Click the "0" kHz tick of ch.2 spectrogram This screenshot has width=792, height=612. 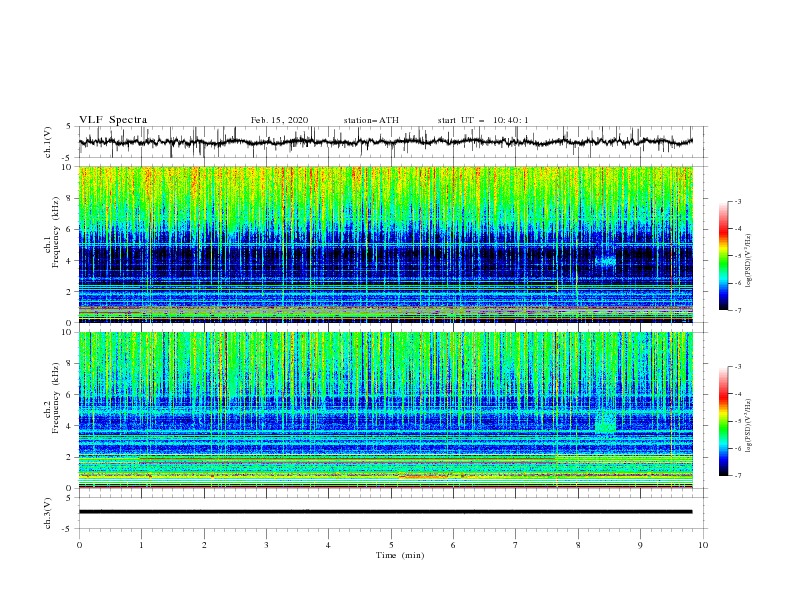coord(70,488)
